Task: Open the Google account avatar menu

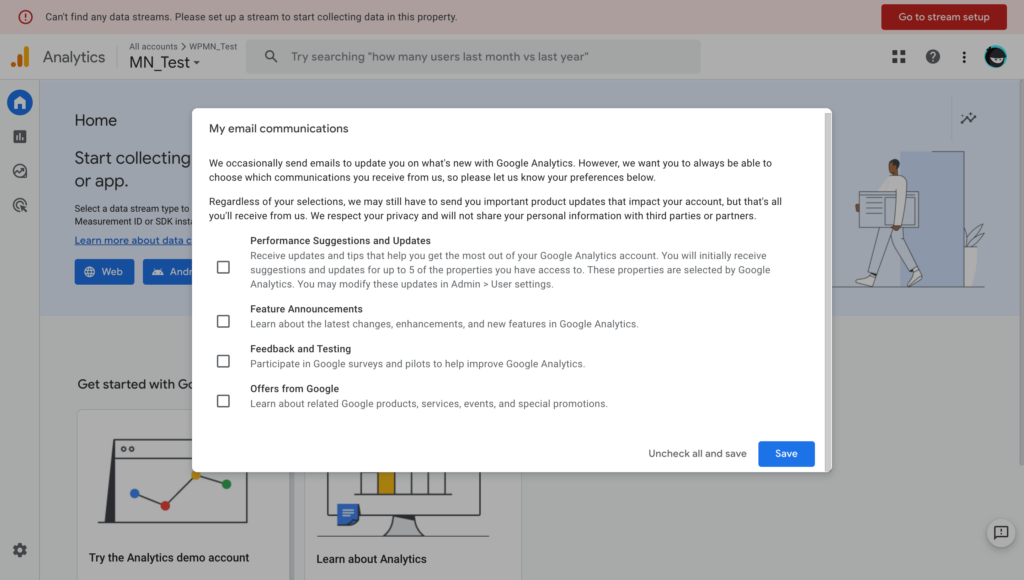Action: [x=995, y=56]
